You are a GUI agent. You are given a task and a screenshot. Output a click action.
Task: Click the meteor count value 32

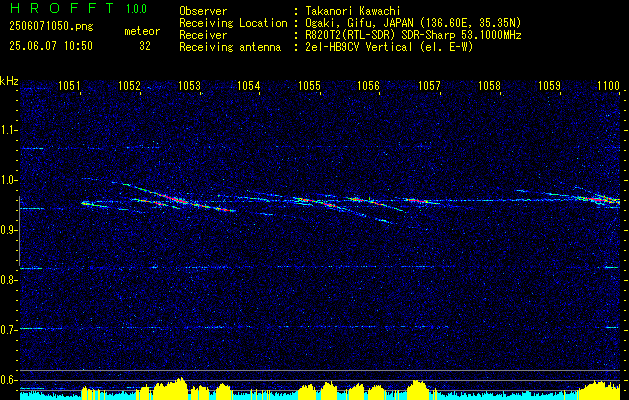tap(145, 46)
